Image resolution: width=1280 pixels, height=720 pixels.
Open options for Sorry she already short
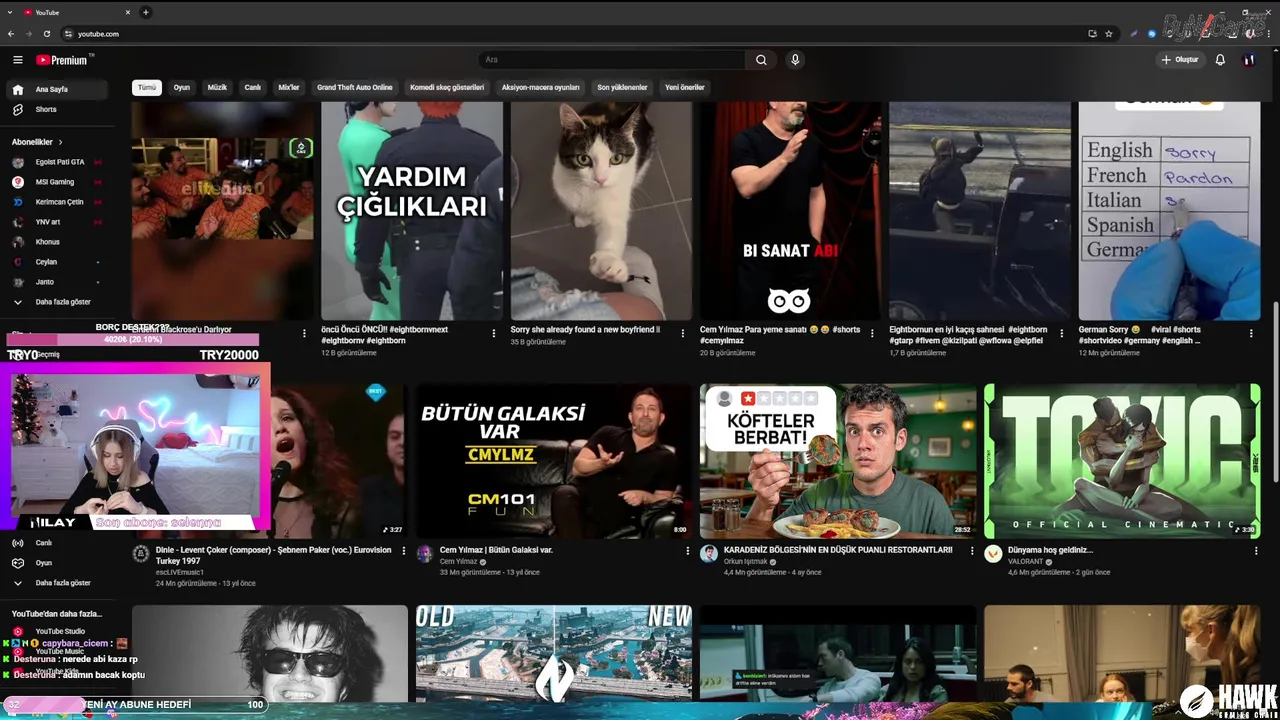pyautogui.click(x=683, y=334)
